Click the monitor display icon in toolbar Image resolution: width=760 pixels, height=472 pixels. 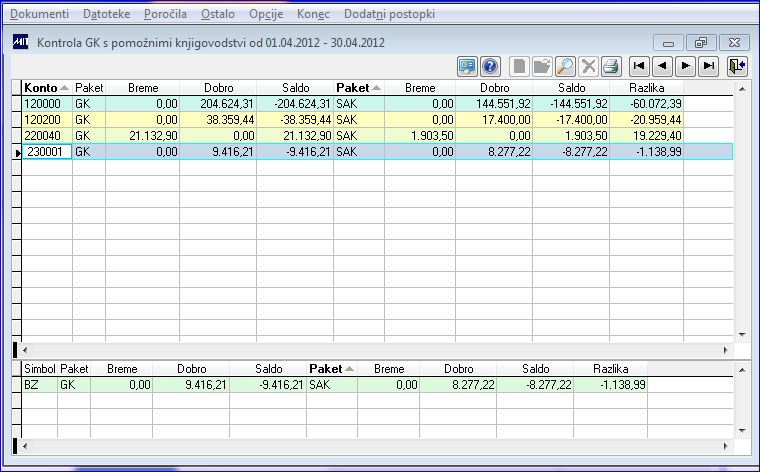tap(467, 66)
